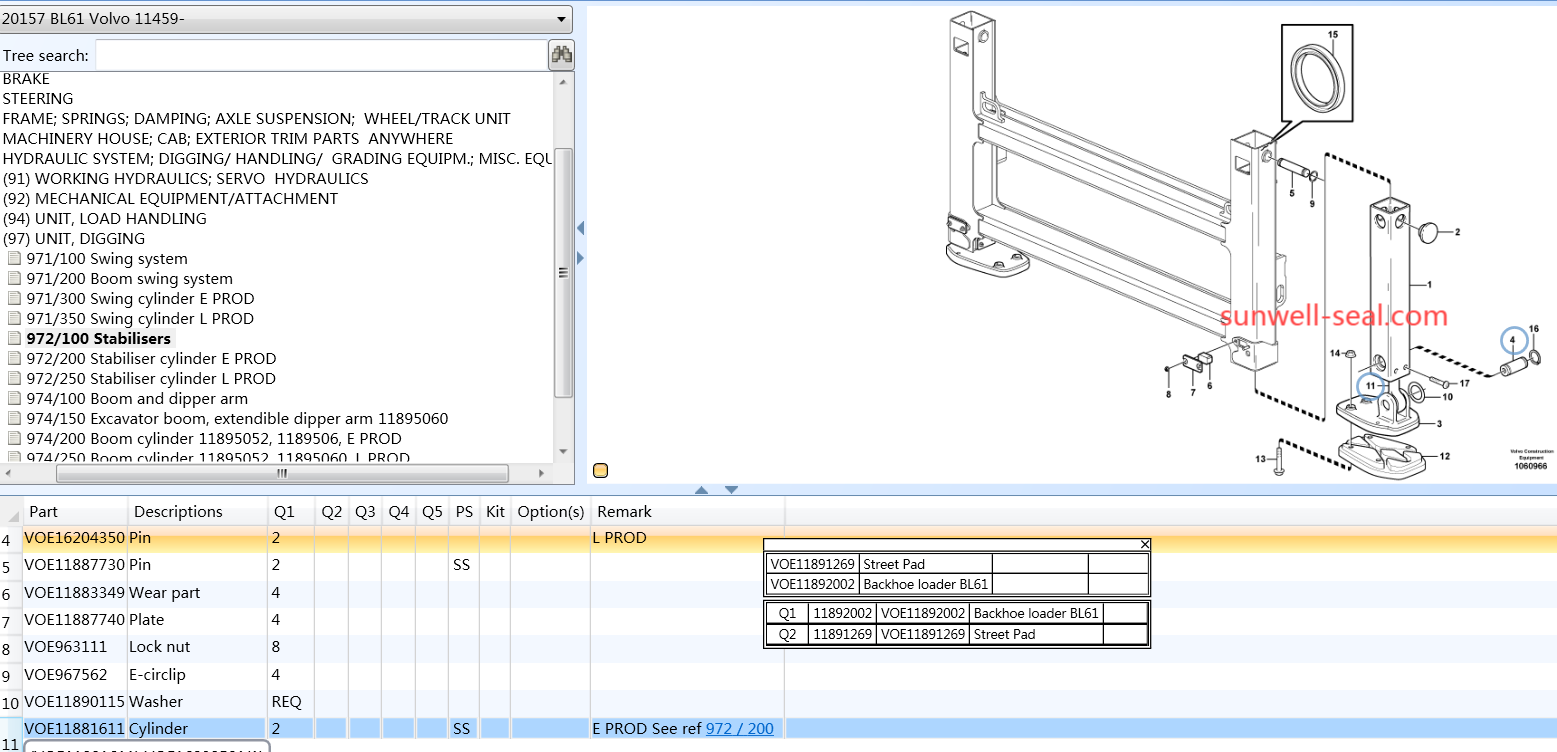
Task: Click the document icon beside 972/100 Stabilisers
Action: click(14, 338)
